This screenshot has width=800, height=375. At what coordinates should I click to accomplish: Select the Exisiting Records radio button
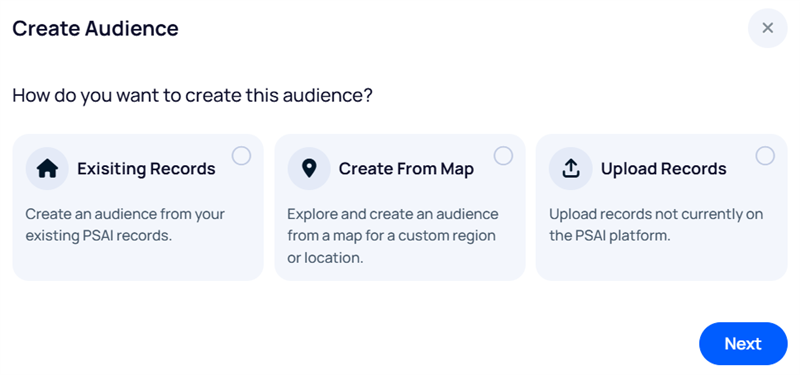tap(241, 156)
